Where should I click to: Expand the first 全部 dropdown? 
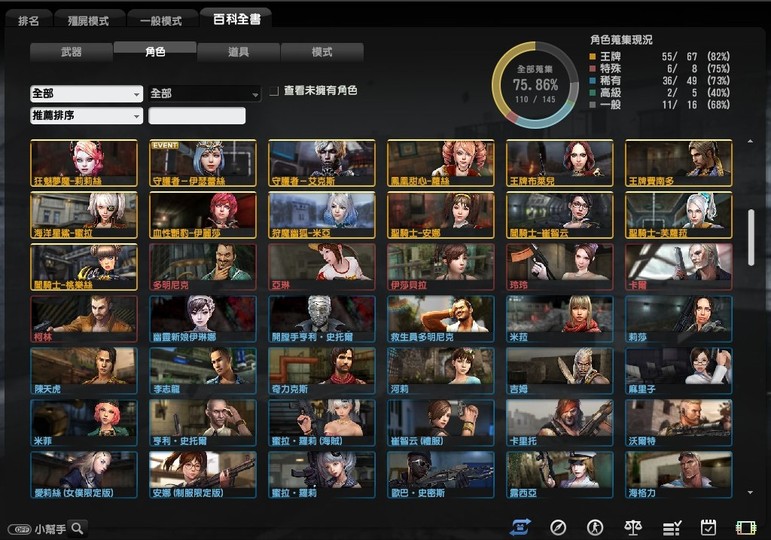point(86,93)
